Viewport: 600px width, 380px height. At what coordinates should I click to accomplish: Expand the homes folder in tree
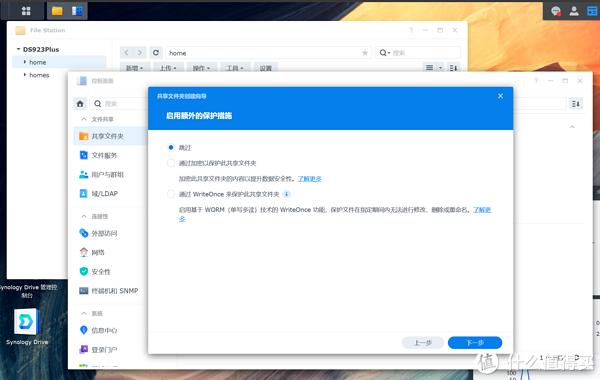pos(25,75)
